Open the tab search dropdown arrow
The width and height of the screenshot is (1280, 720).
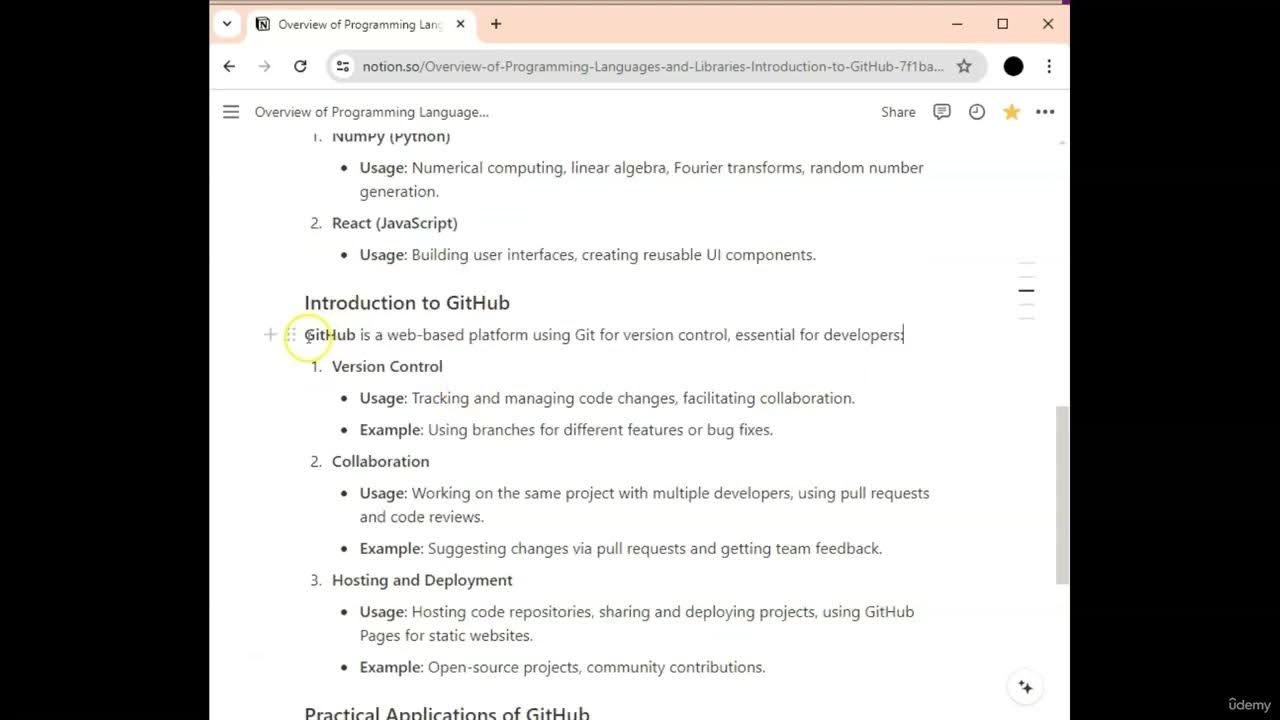pyautogui.click(x=227, y=24)
